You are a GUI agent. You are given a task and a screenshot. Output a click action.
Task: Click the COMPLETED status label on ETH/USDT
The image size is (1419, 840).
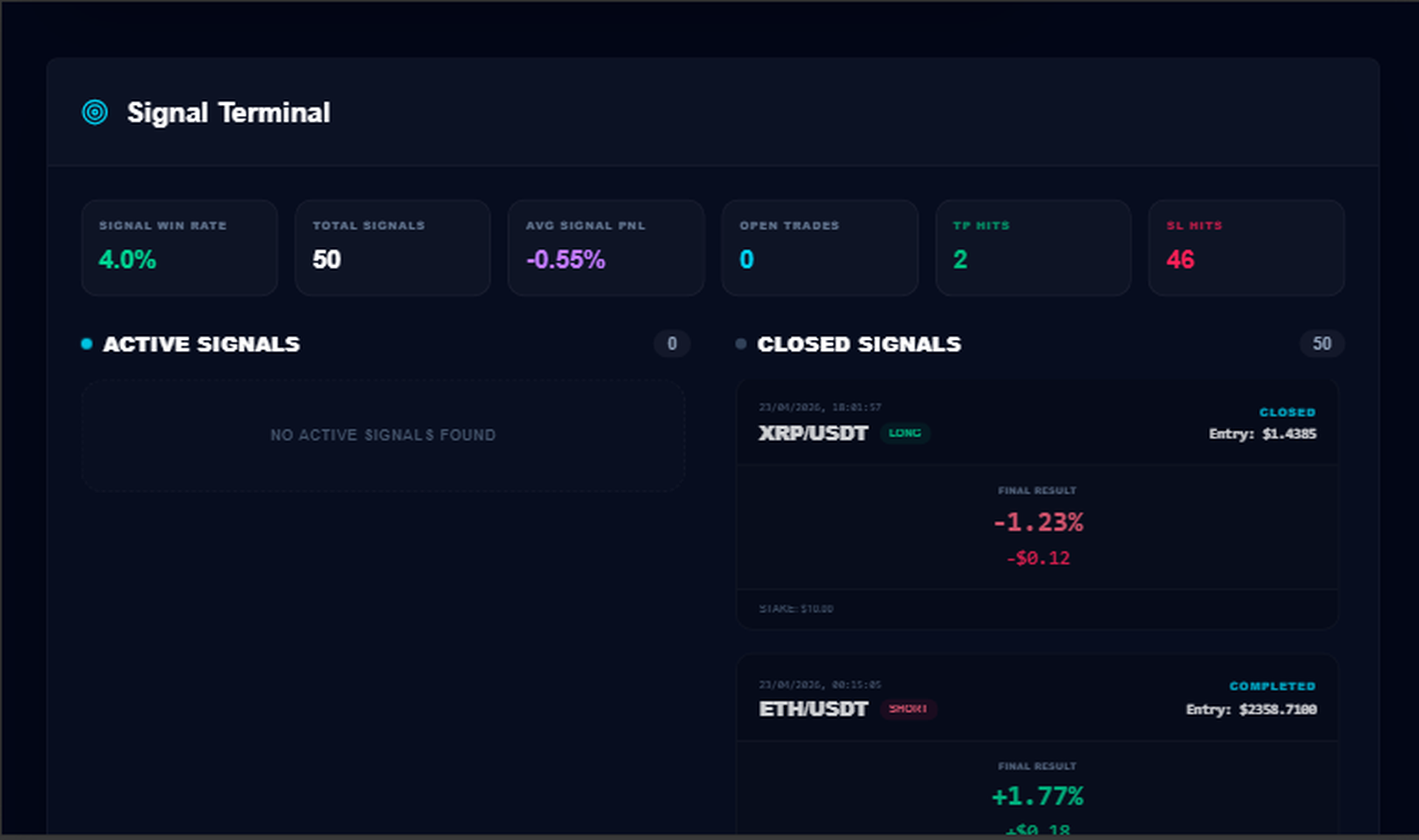coord(1273,686)
